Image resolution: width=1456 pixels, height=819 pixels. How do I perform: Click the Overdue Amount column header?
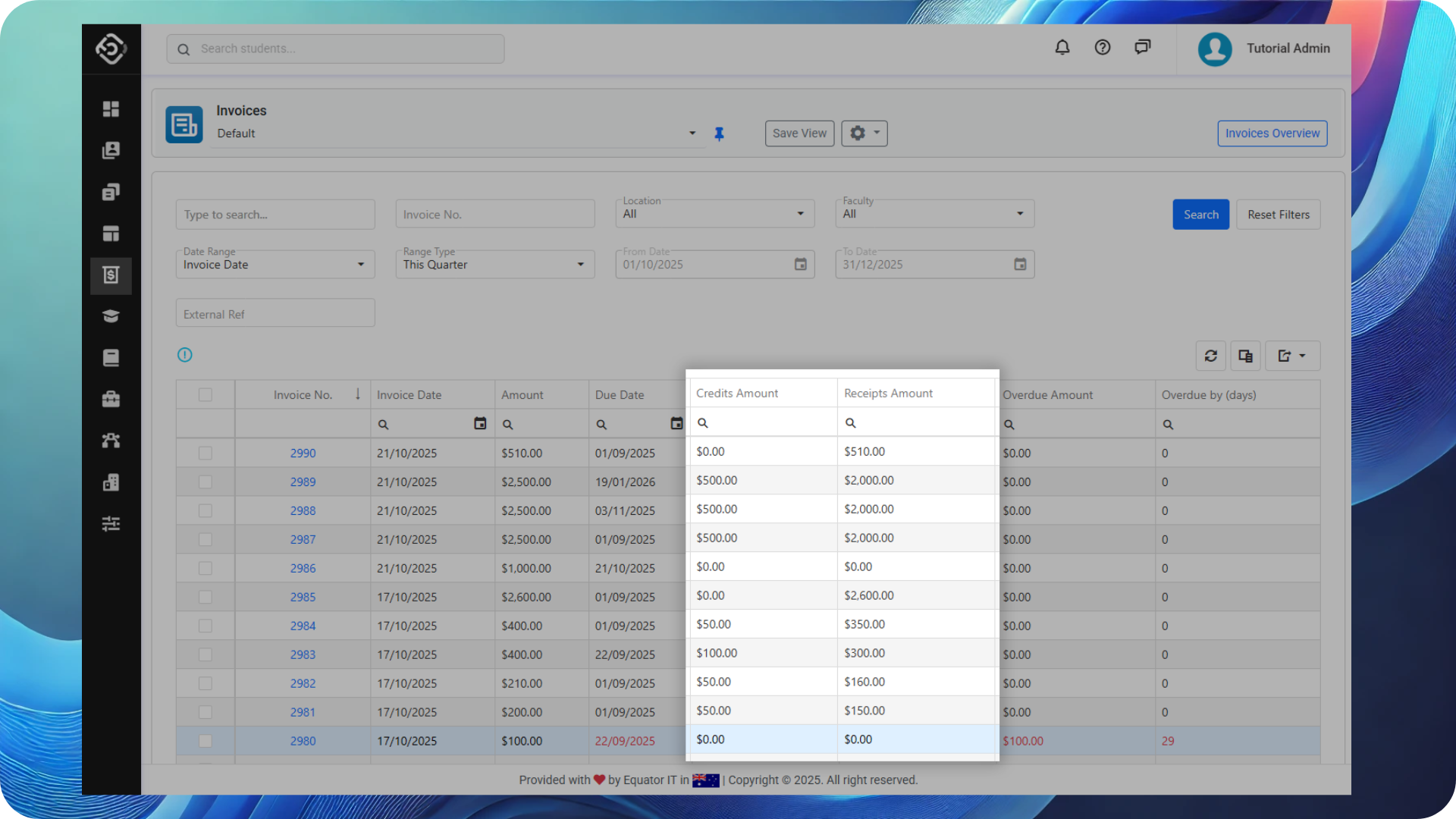click(1047, 395)
